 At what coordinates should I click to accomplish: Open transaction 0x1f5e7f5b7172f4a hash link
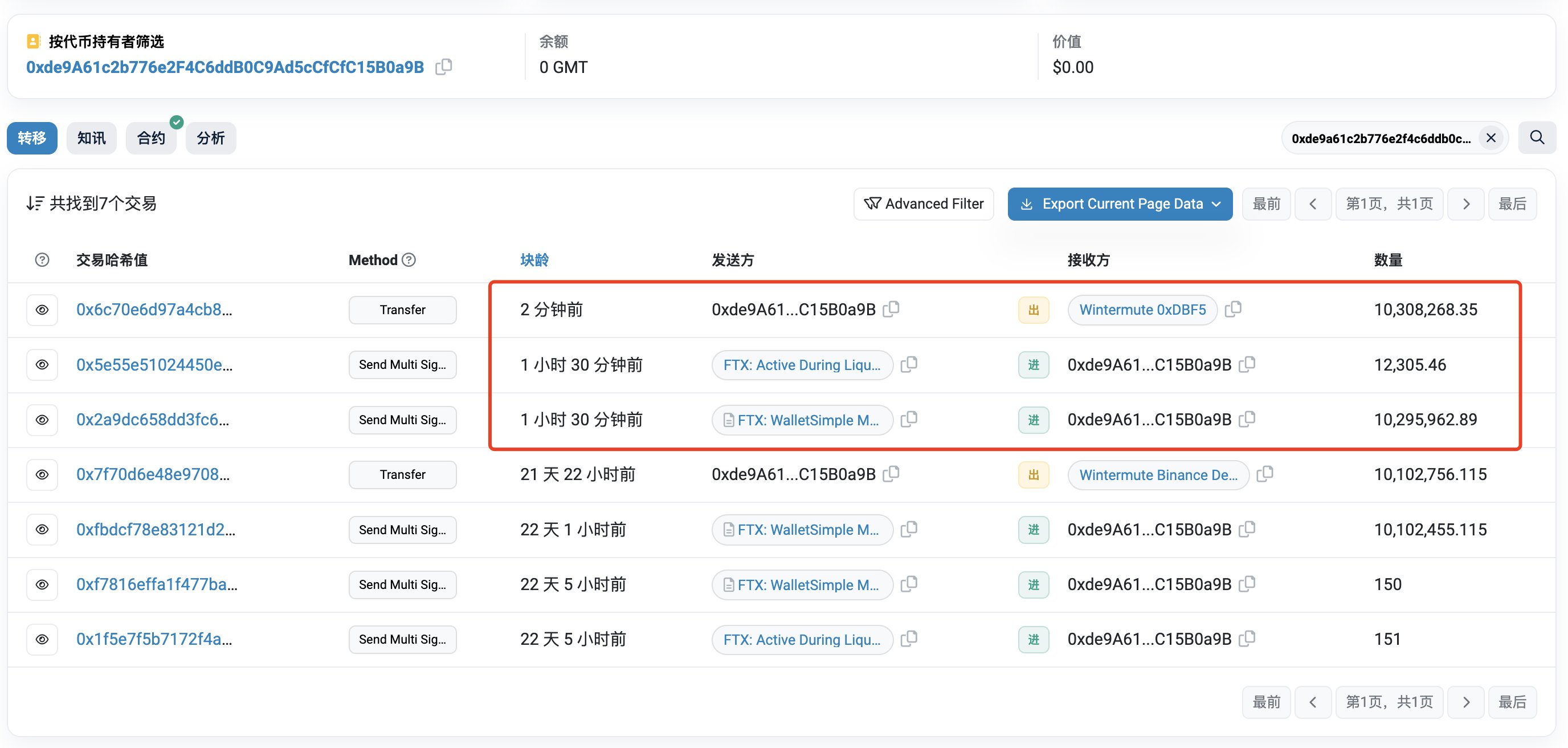coord(154,639)
